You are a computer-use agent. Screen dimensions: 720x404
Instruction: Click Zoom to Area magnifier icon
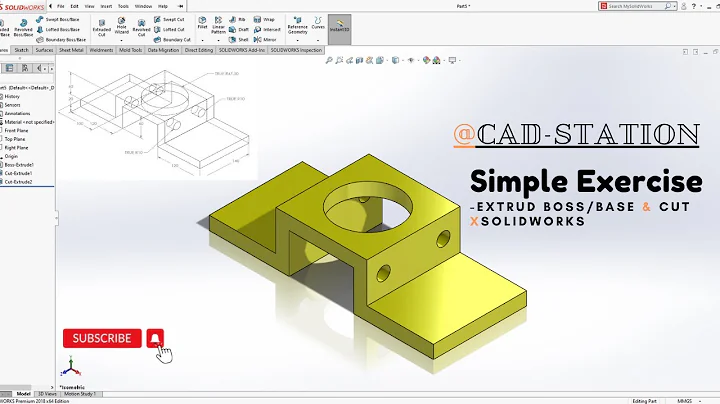pos(339,60)
